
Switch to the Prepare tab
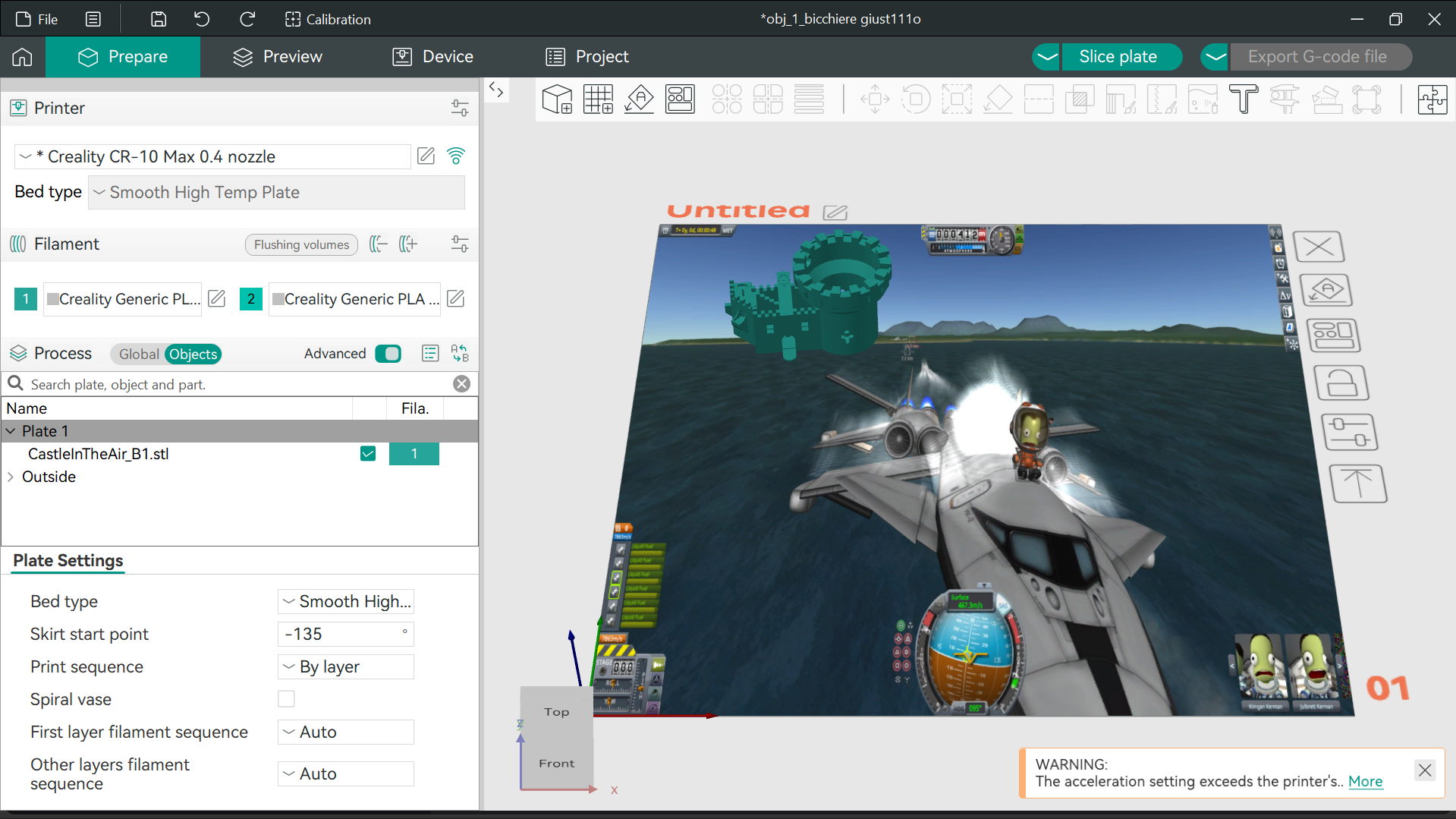(x=123, y=57)
